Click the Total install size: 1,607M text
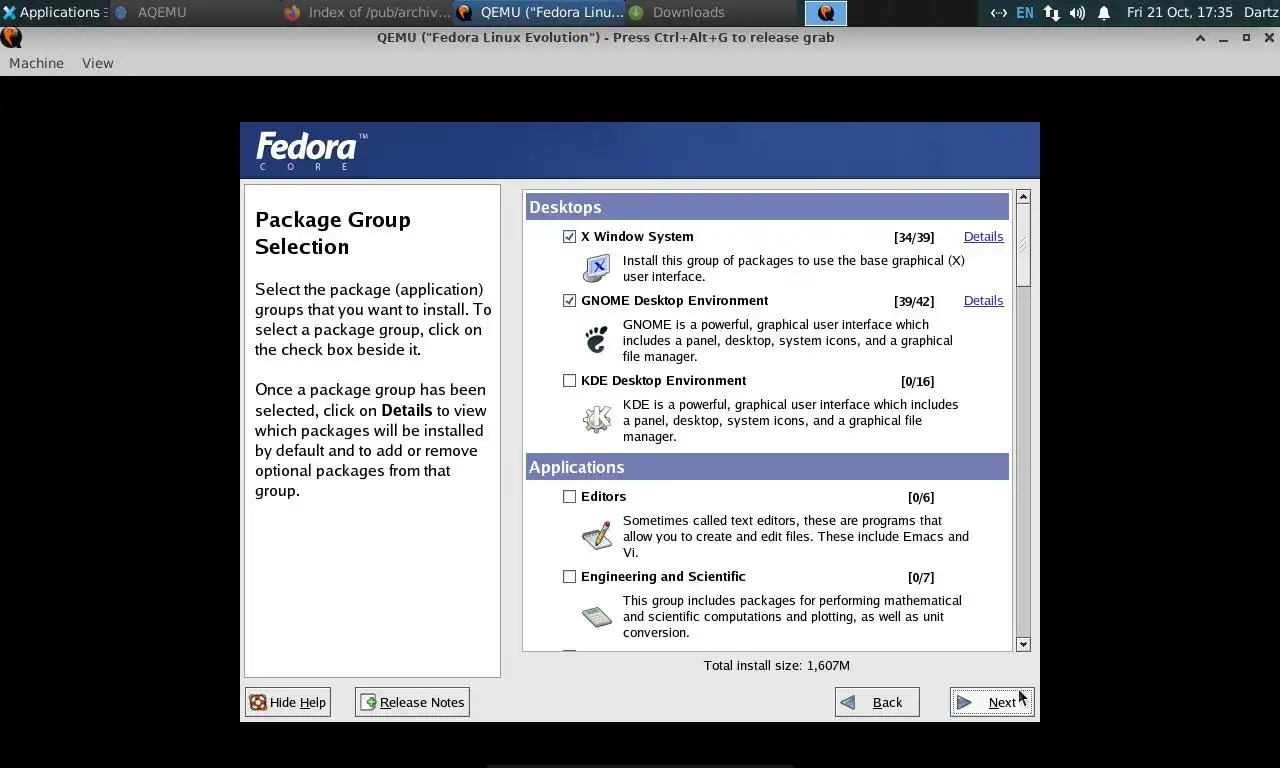This screenshot has height=768, width=1280. [x=777, y=666]
